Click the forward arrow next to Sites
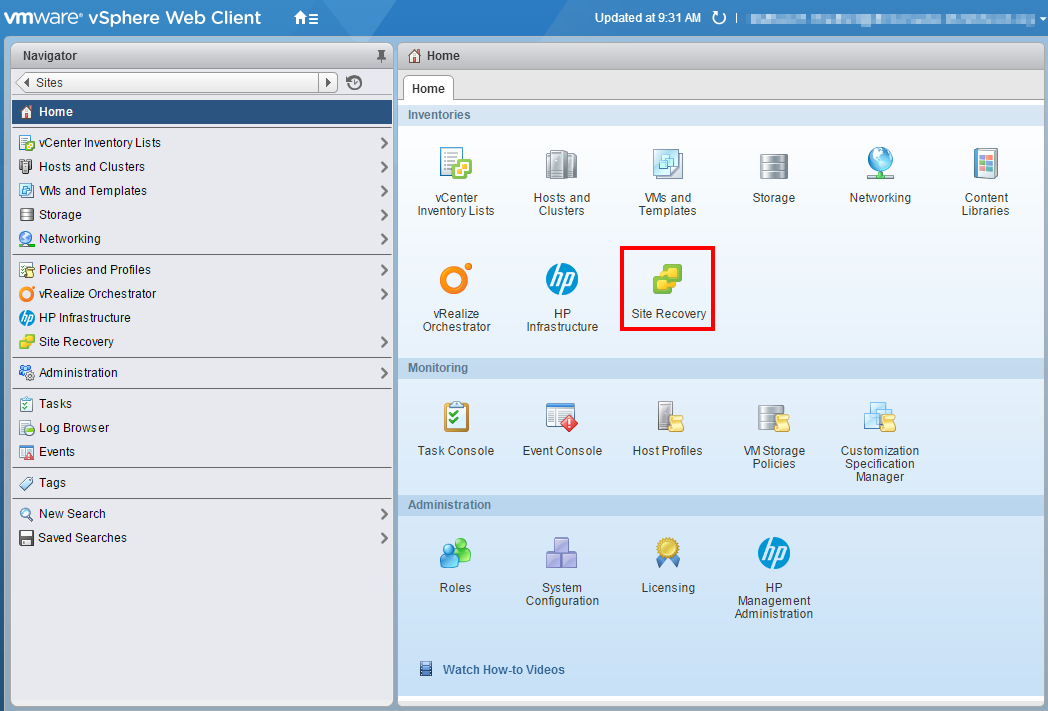 coord(328,83)
